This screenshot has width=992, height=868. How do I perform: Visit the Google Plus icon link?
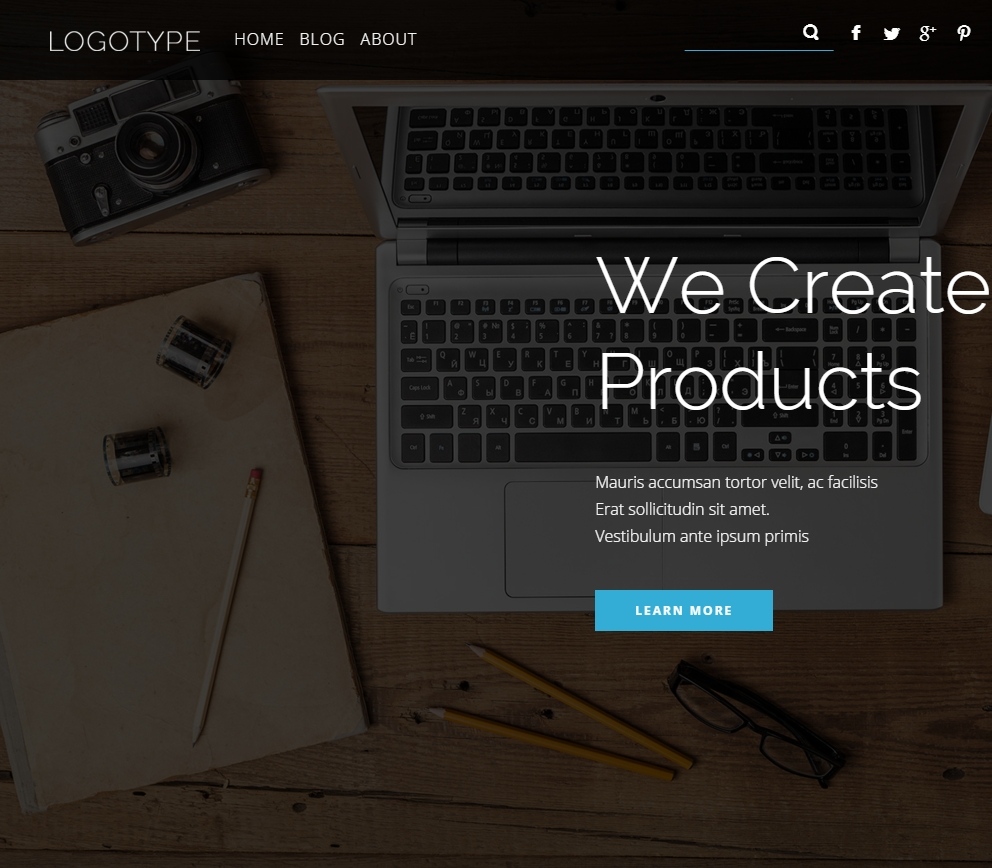pyautogui.click(x=927, y=34)
